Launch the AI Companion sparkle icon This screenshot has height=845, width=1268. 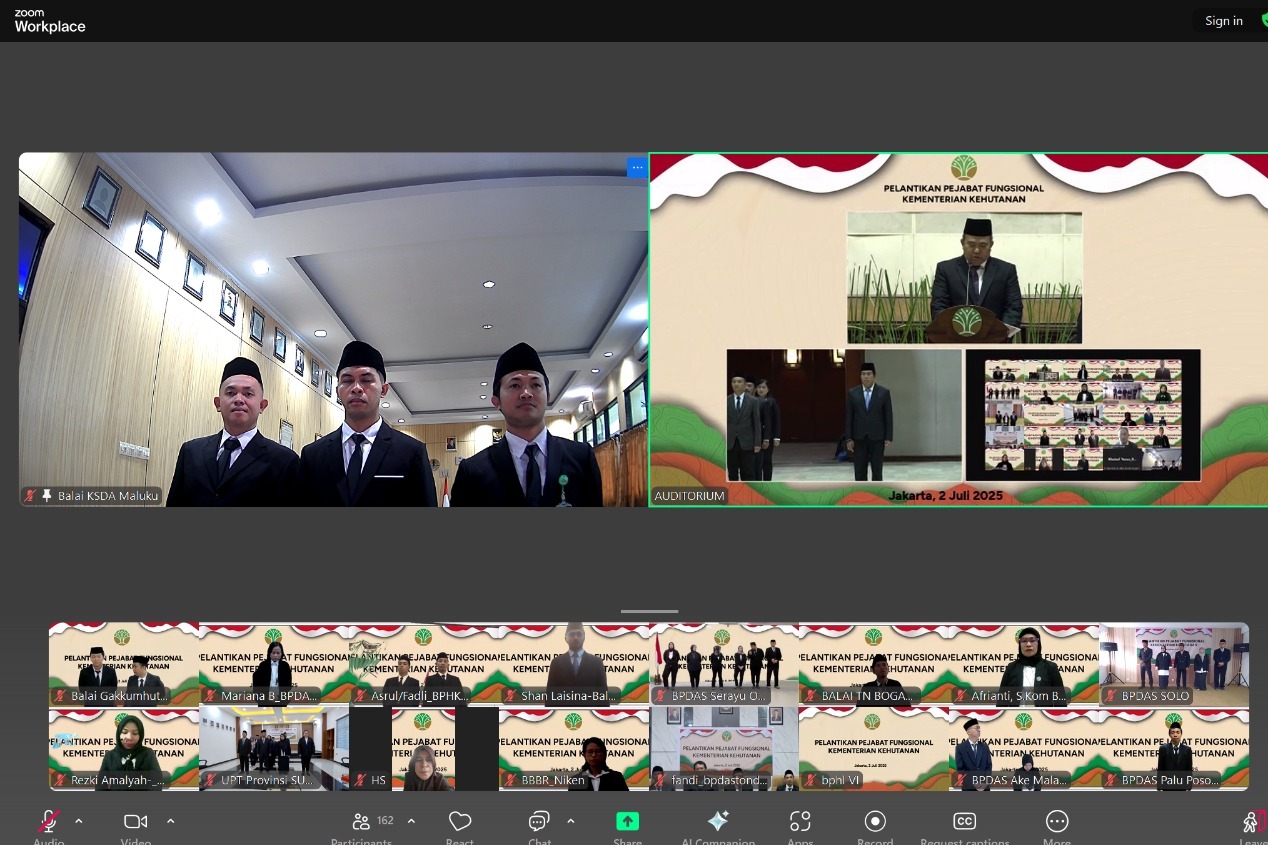pos(718,822)
